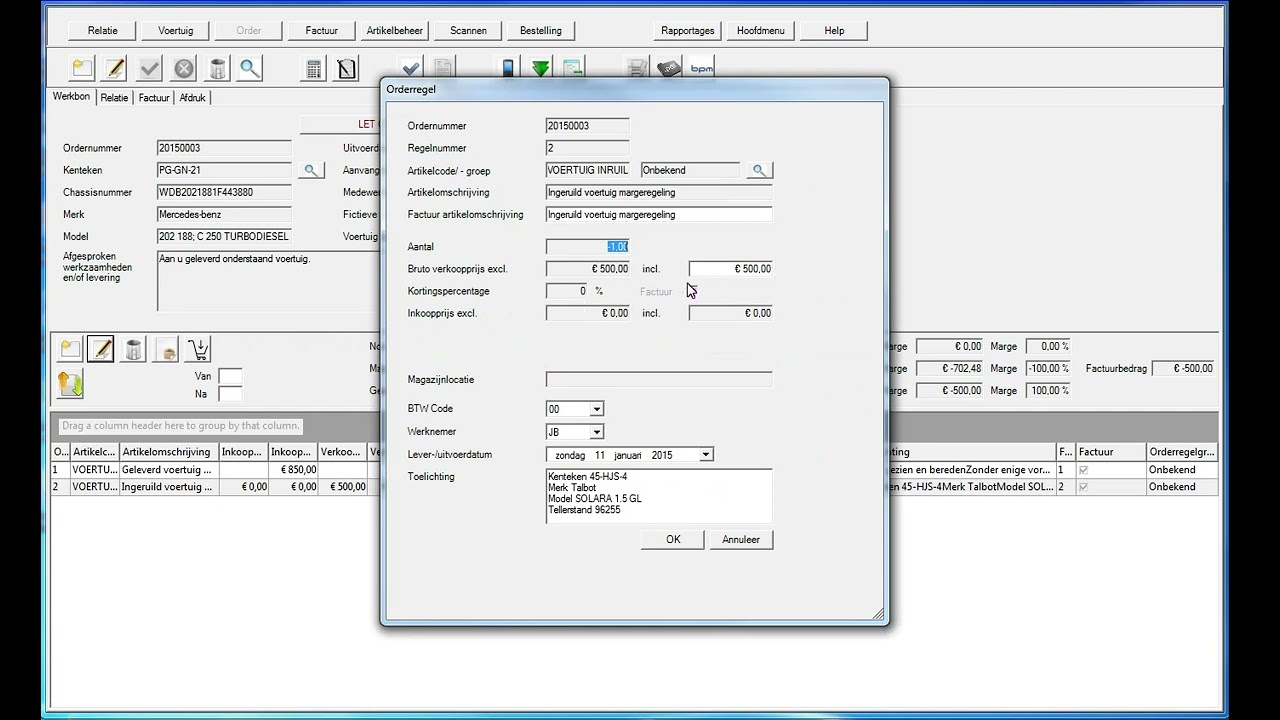Click the Afgesproken werkzaamheden text area

tap(268, 281)
